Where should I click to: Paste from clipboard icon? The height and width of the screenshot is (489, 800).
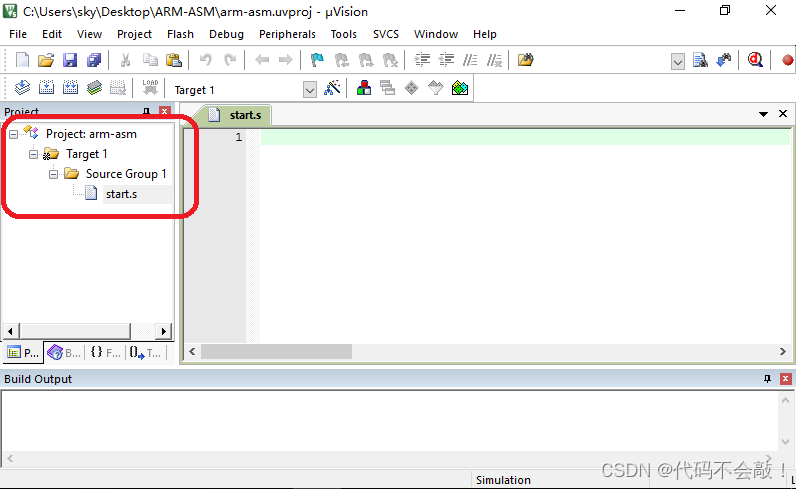174,60
